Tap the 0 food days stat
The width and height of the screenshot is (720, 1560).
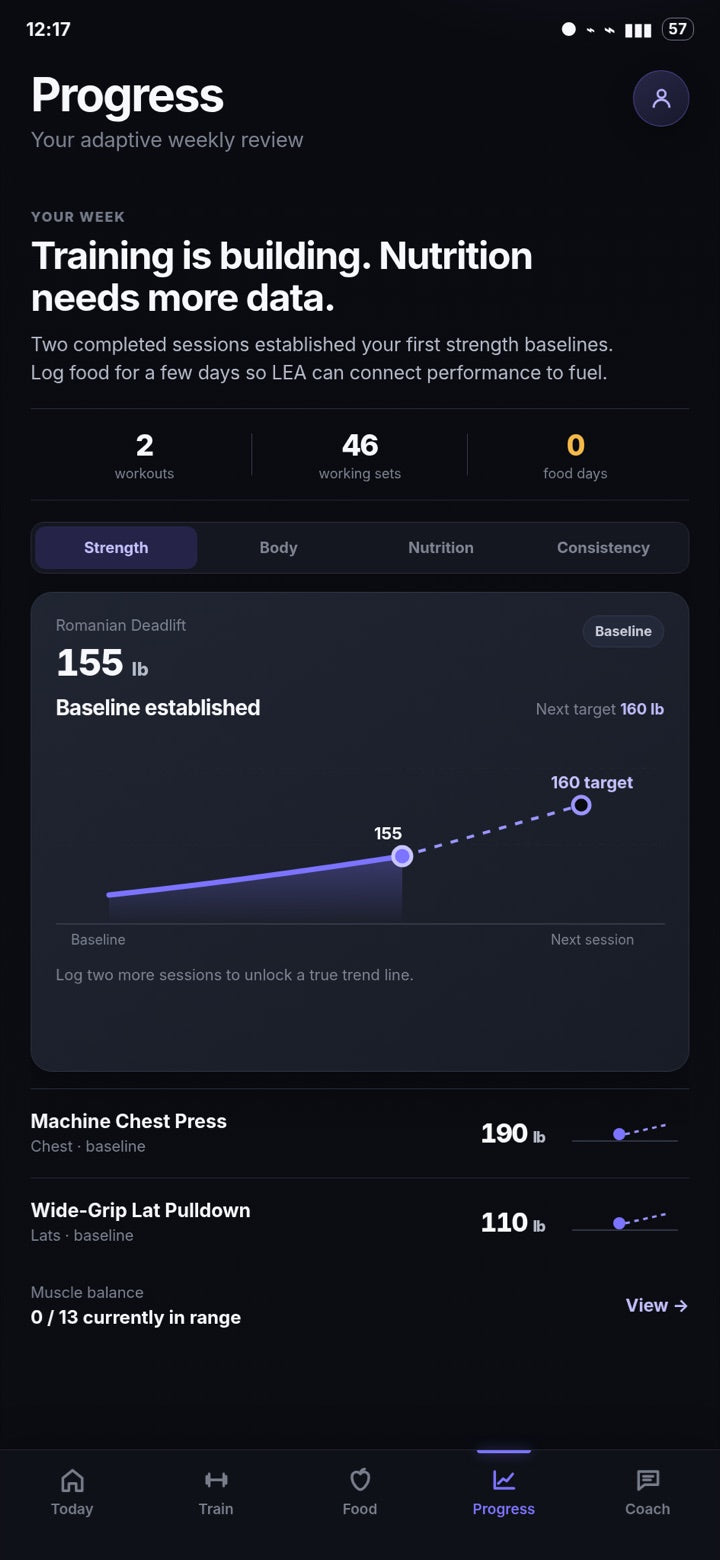[x=575, y=455]
